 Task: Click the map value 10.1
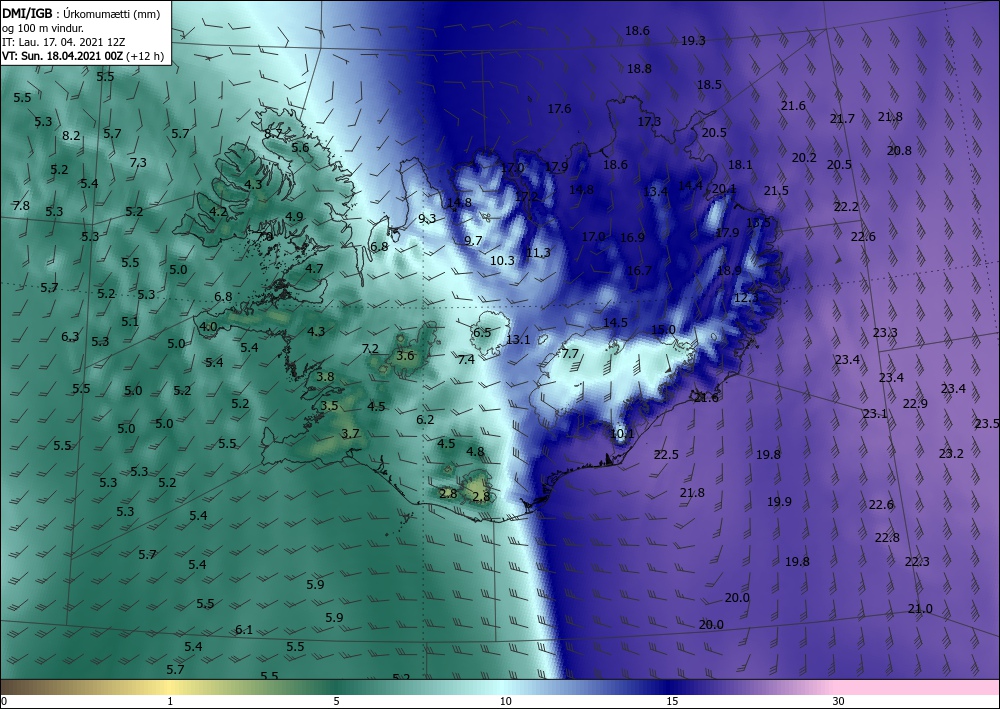tap(622, 434)
